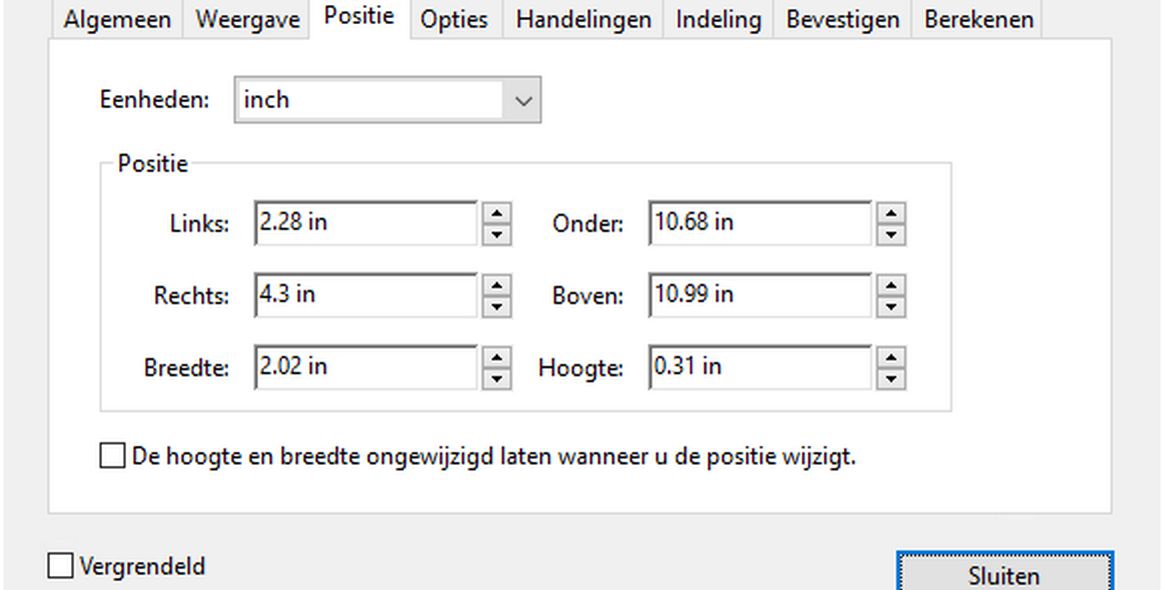Screen dimensions: 1166x590
Task: Decrease the Rechts value with down arrow
Action: point(496,306)
